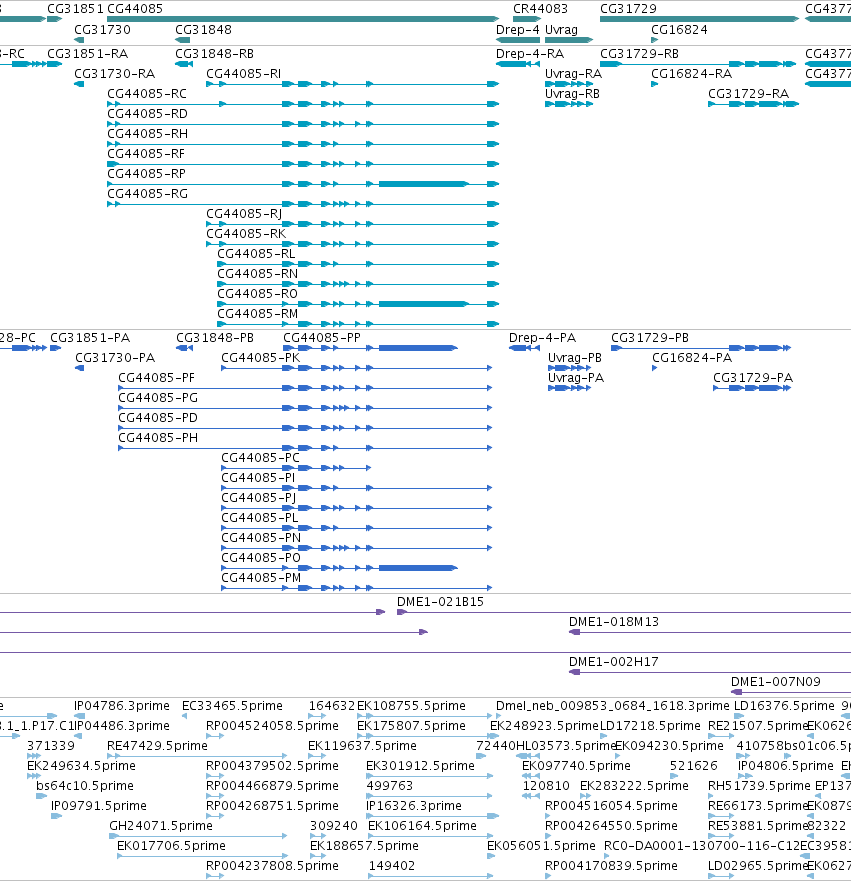Click protein CG44085-PO label
Screen dimensions: 851x881
[x=261, y=558]
